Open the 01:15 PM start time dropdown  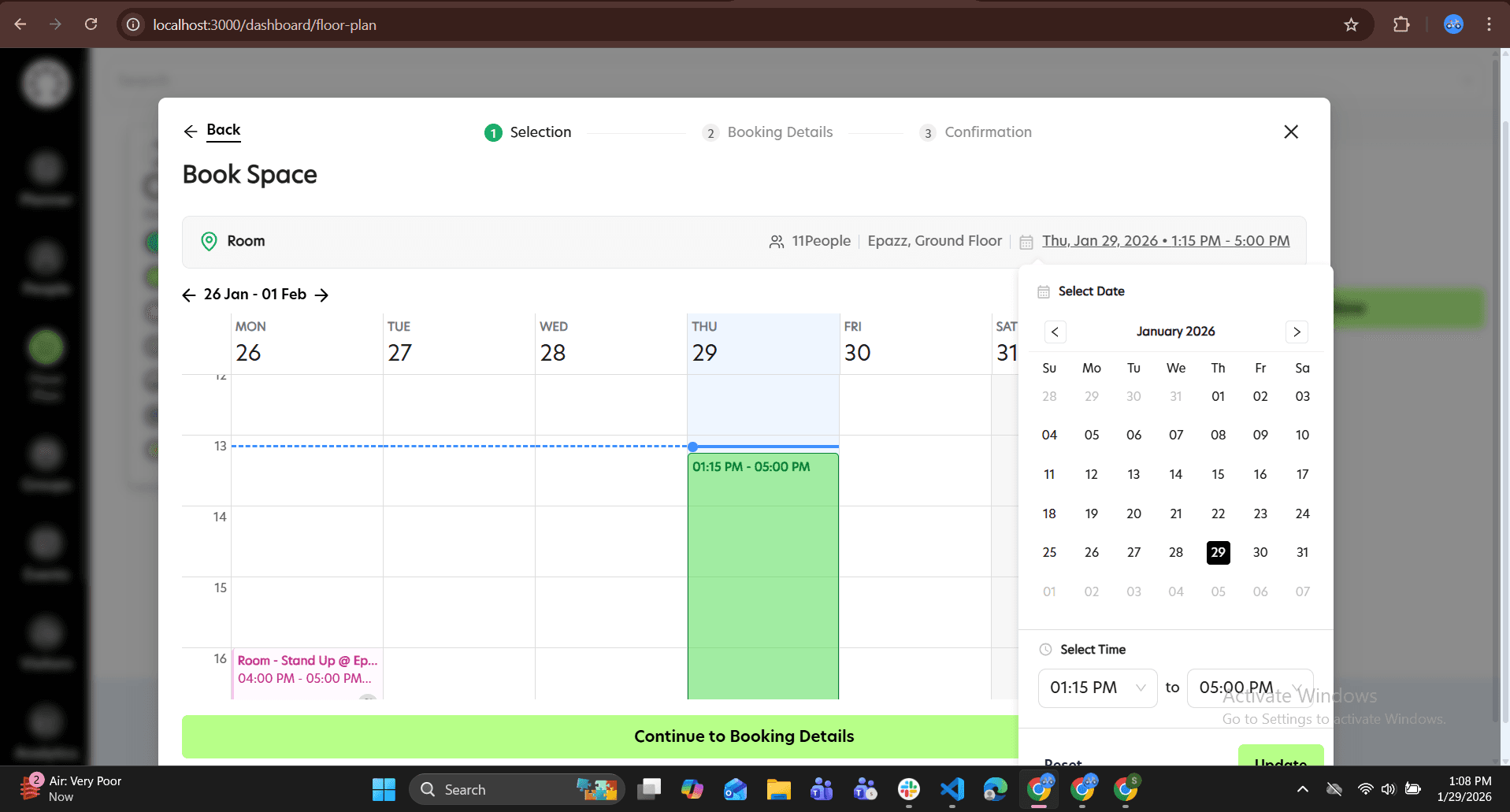pyautogui.click(x=1097, y=688)
